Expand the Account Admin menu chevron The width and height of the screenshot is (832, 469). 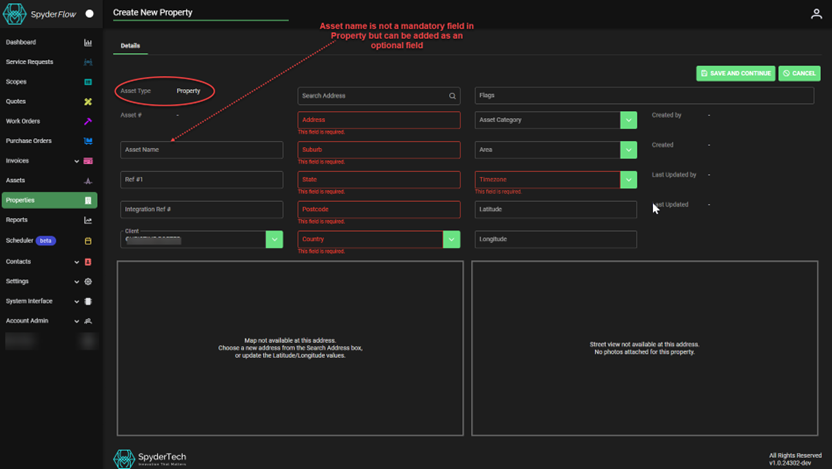pyautogui.click(x=76, y=321)
